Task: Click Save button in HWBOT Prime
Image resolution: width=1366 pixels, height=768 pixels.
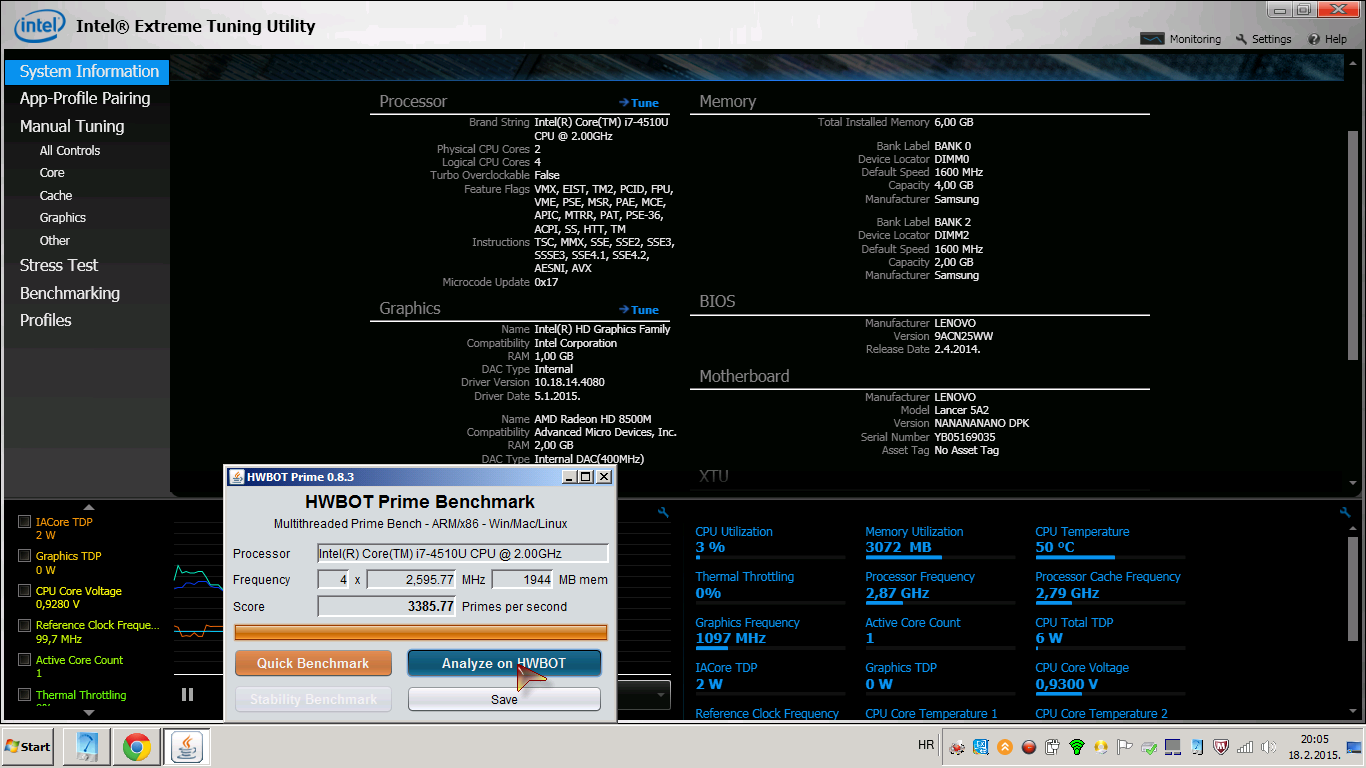Action: coord(504,699)
